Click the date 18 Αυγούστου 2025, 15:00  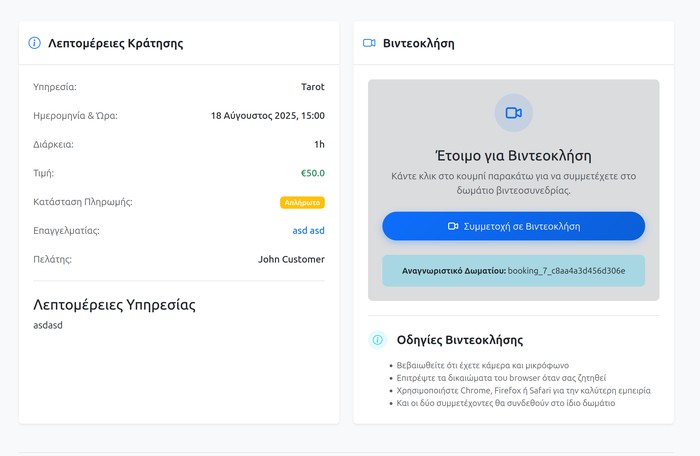point(267,116)
